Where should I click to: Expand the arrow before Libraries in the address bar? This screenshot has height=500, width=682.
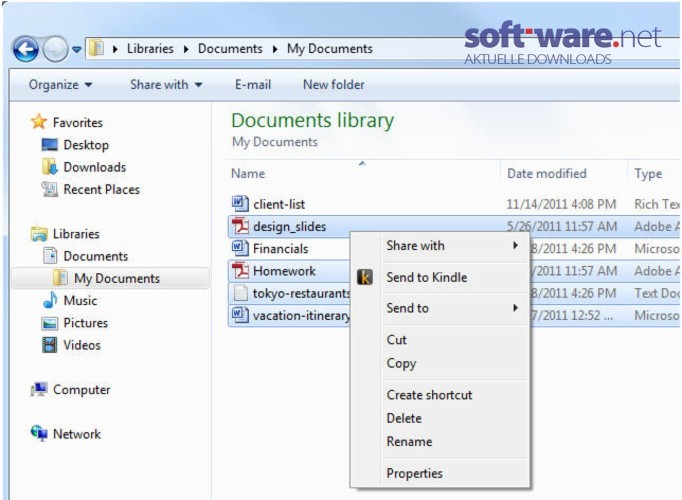click(115, 49)
